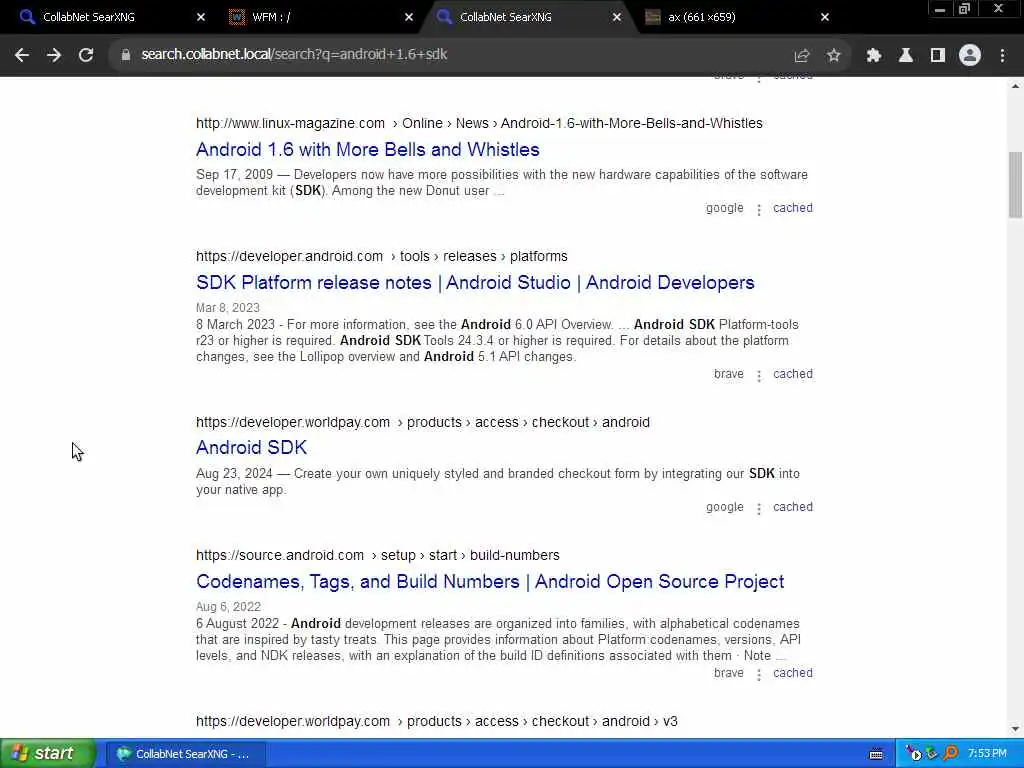
Task: Click the taskbar clock showing 7:53 PM
Action: (987, 754)
